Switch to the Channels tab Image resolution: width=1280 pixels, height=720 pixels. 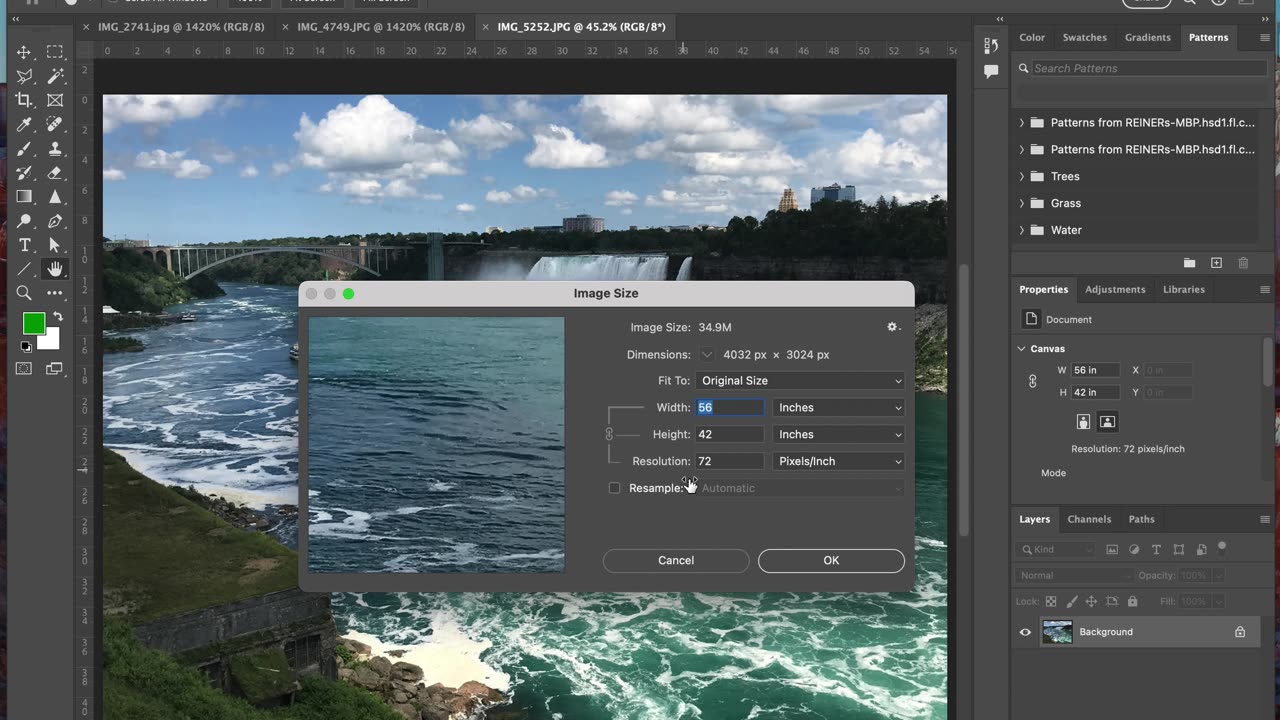pos(1089,519)
